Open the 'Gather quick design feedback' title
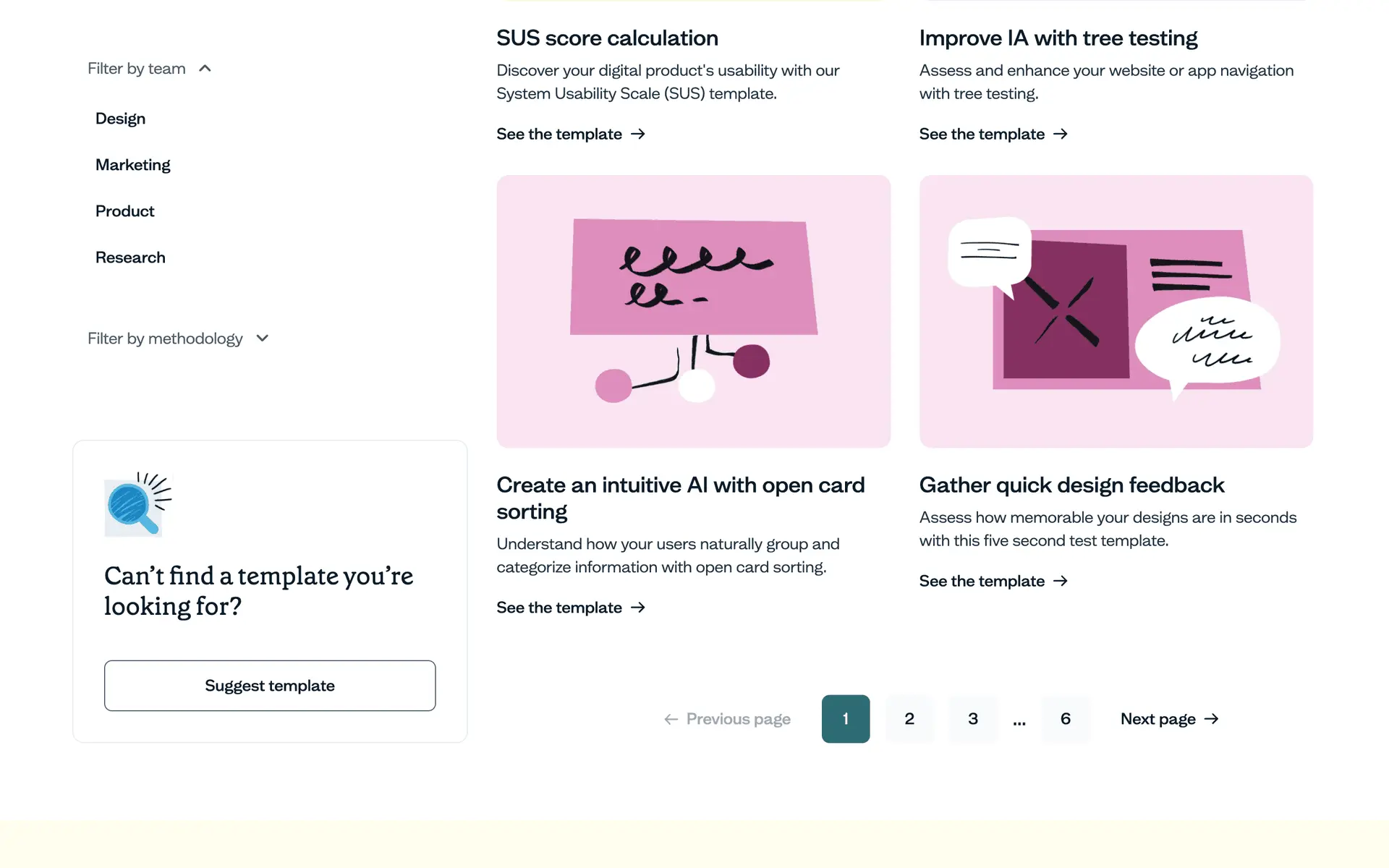 (1071, 485)
